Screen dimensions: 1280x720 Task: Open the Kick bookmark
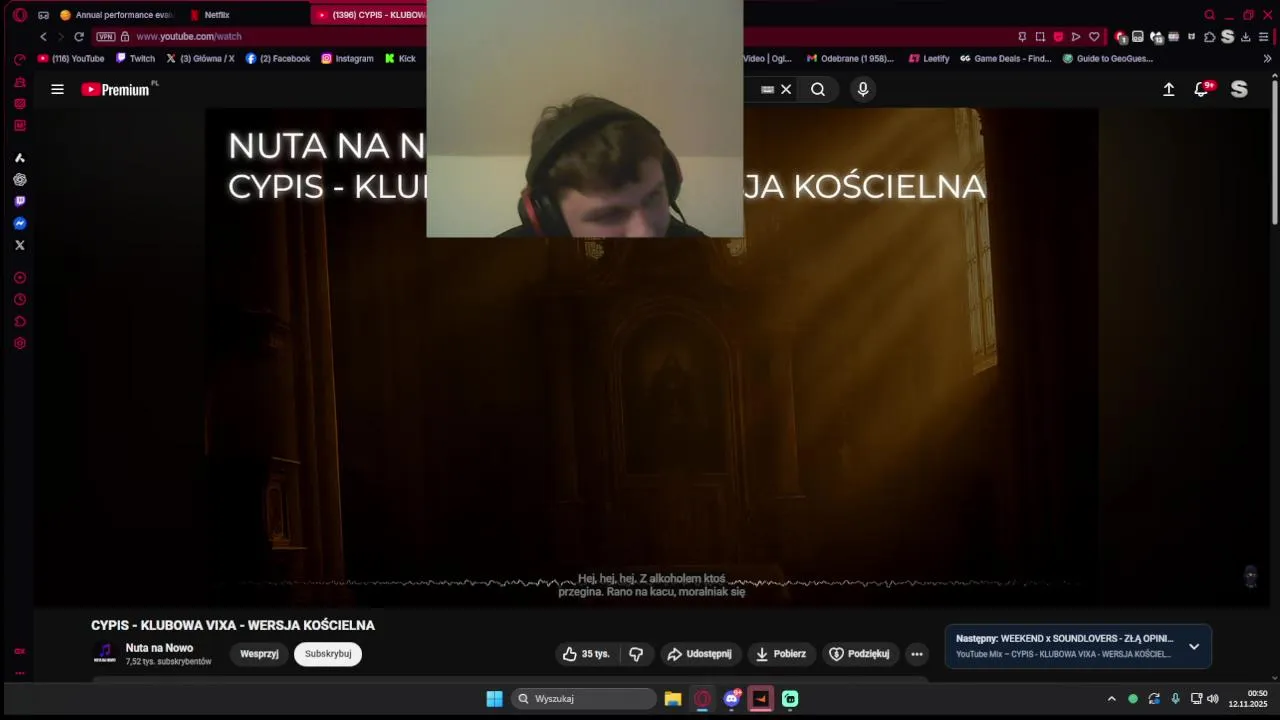coord(400,59)
